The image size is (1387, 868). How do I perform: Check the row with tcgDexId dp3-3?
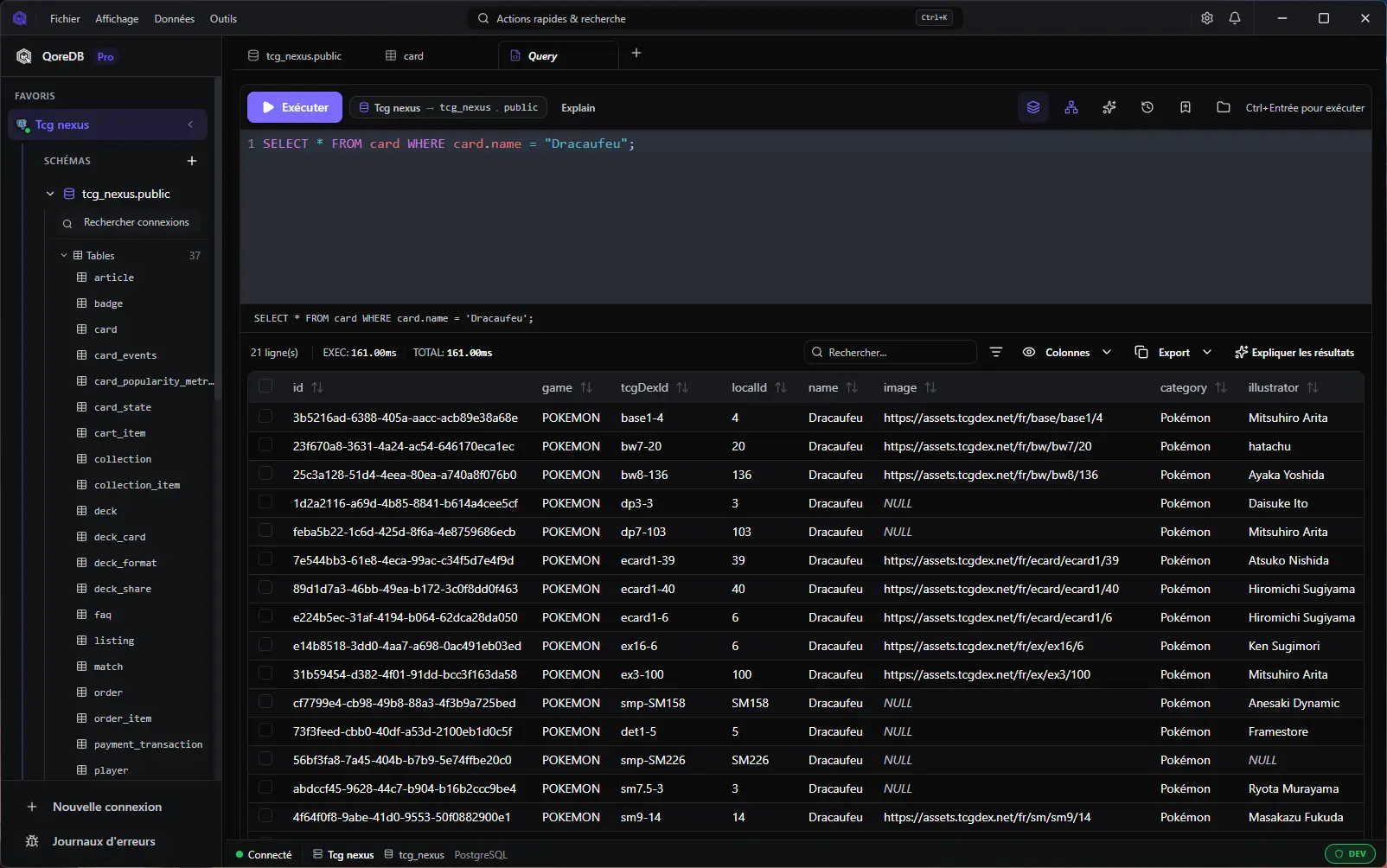[x=265, y=502]
